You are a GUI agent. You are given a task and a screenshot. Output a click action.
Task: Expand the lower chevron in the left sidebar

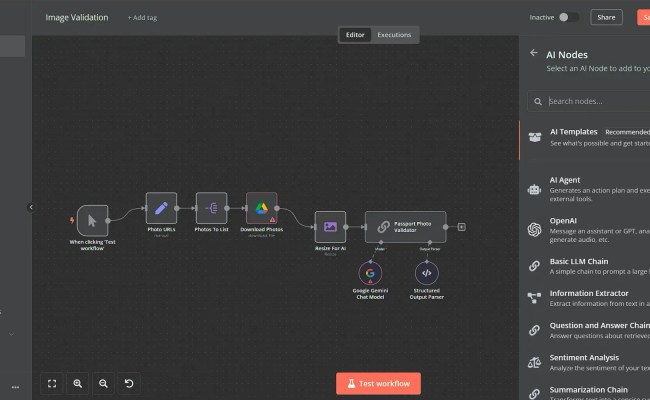tap(11, 334)
